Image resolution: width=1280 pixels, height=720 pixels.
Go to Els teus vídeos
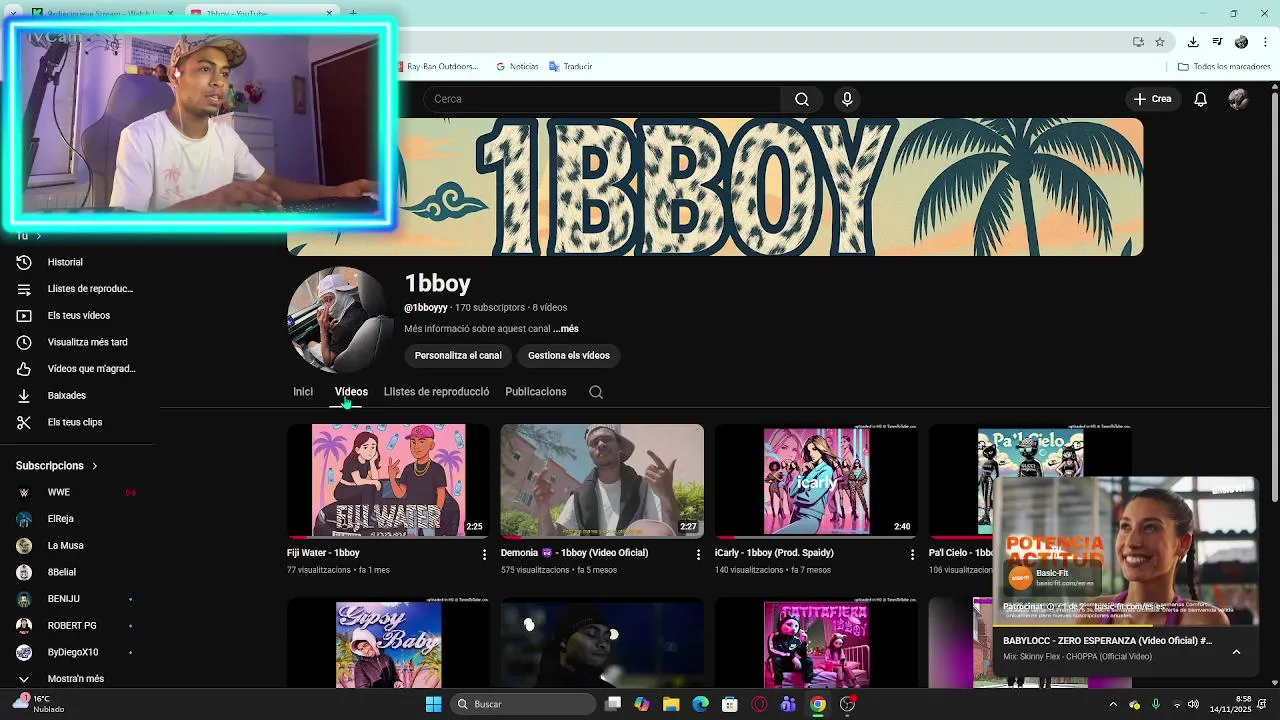pyautogui.click(x=77, y=315)
